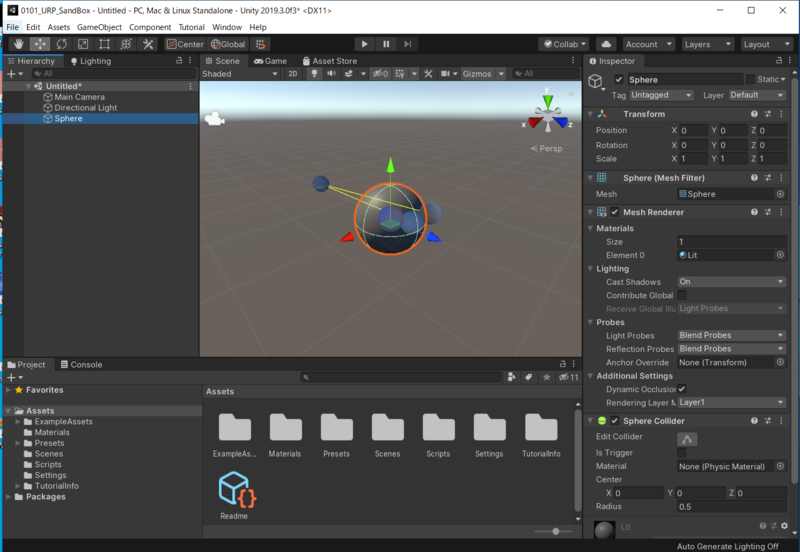The width and height of the screenshot is (800, 552).
Task: Collapse the Transform component foldout
Action: tap(590, 114)
